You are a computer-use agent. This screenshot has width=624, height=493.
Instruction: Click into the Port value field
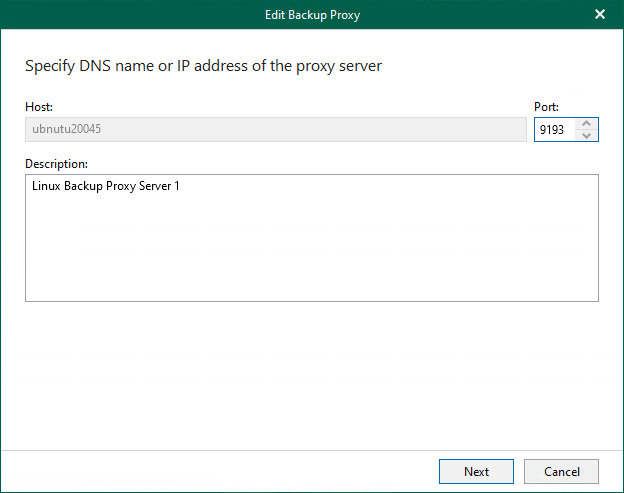click(555, 130)
